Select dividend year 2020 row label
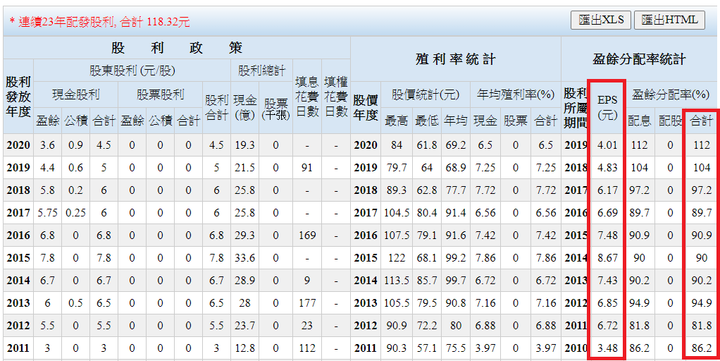The height and width of the screenshot is (361, 720). tap(18, 146)
